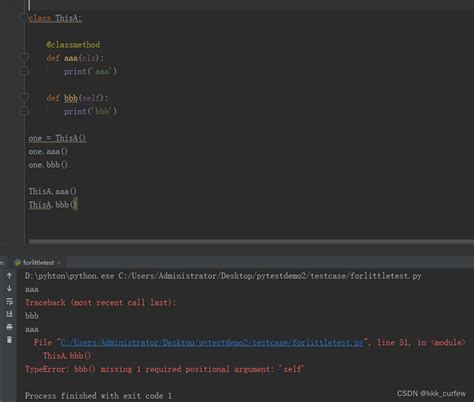This screenshot has height=402, width=474.
Task: Collapse the def bbb method fold marker
Action: [x=24, y=98]
